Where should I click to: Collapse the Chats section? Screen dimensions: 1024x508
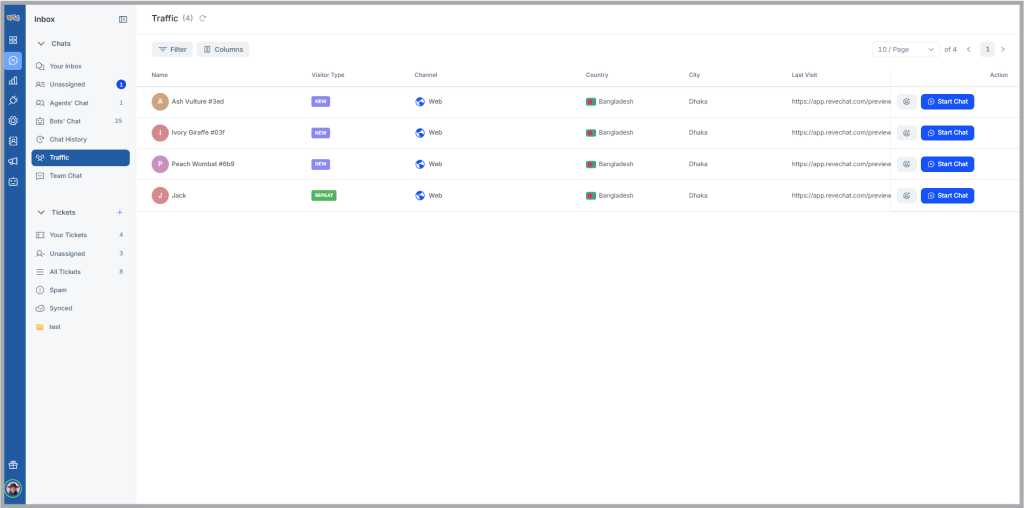(41, 44)
